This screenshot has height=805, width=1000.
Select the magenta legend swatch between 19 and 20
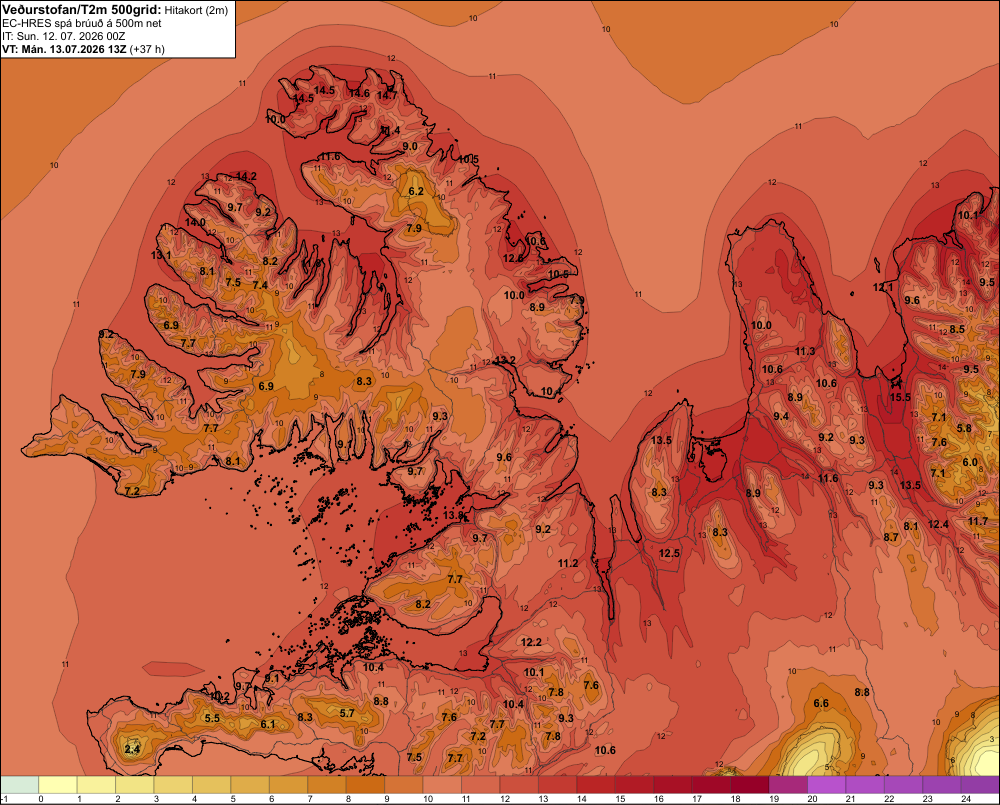(788, 784)
